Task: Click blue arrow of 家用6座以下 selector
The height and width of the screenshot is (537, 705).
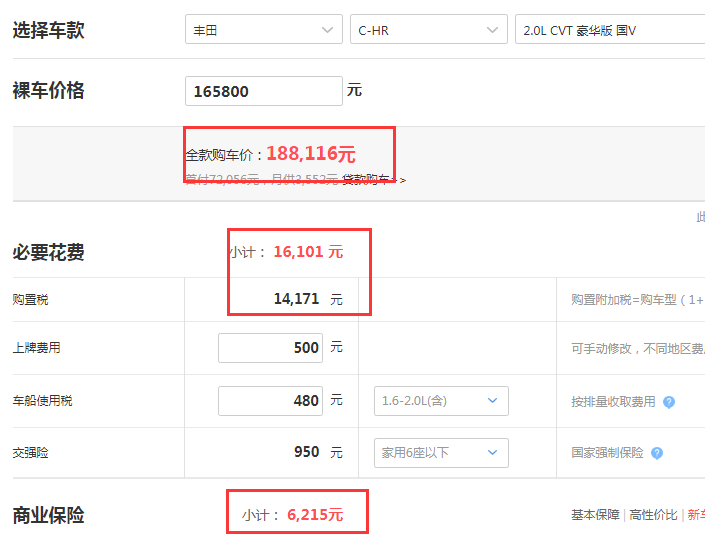Action: pos(493,452)
